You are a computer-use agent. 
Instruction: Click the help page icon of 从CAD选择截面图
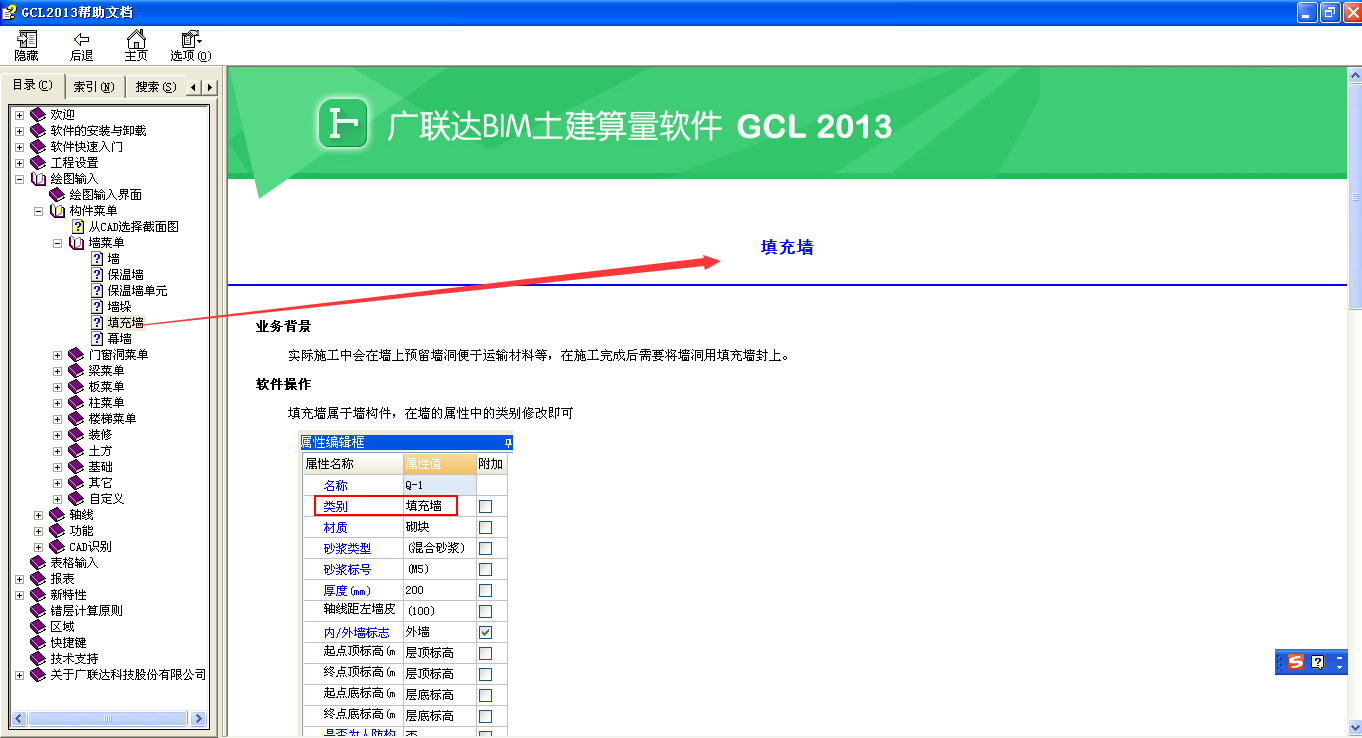pyautogui.click(x=78, y=227)
